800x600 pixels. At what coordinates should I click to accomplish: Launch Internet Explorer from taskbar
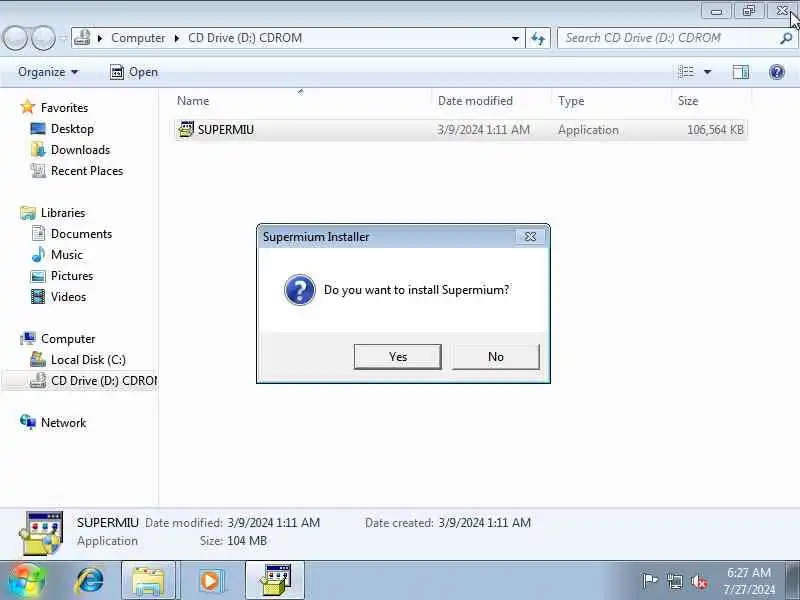pos(89,580)
